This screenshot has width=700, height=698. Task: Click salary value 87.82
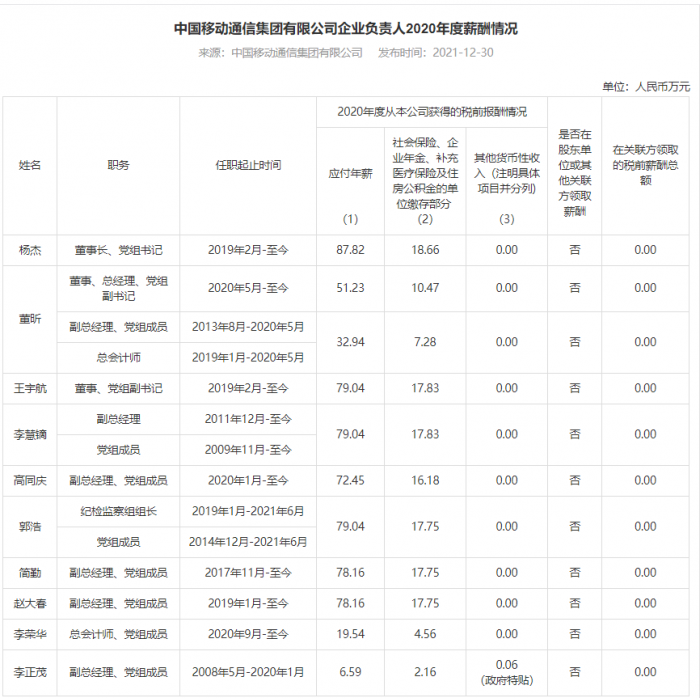point(350,250)
